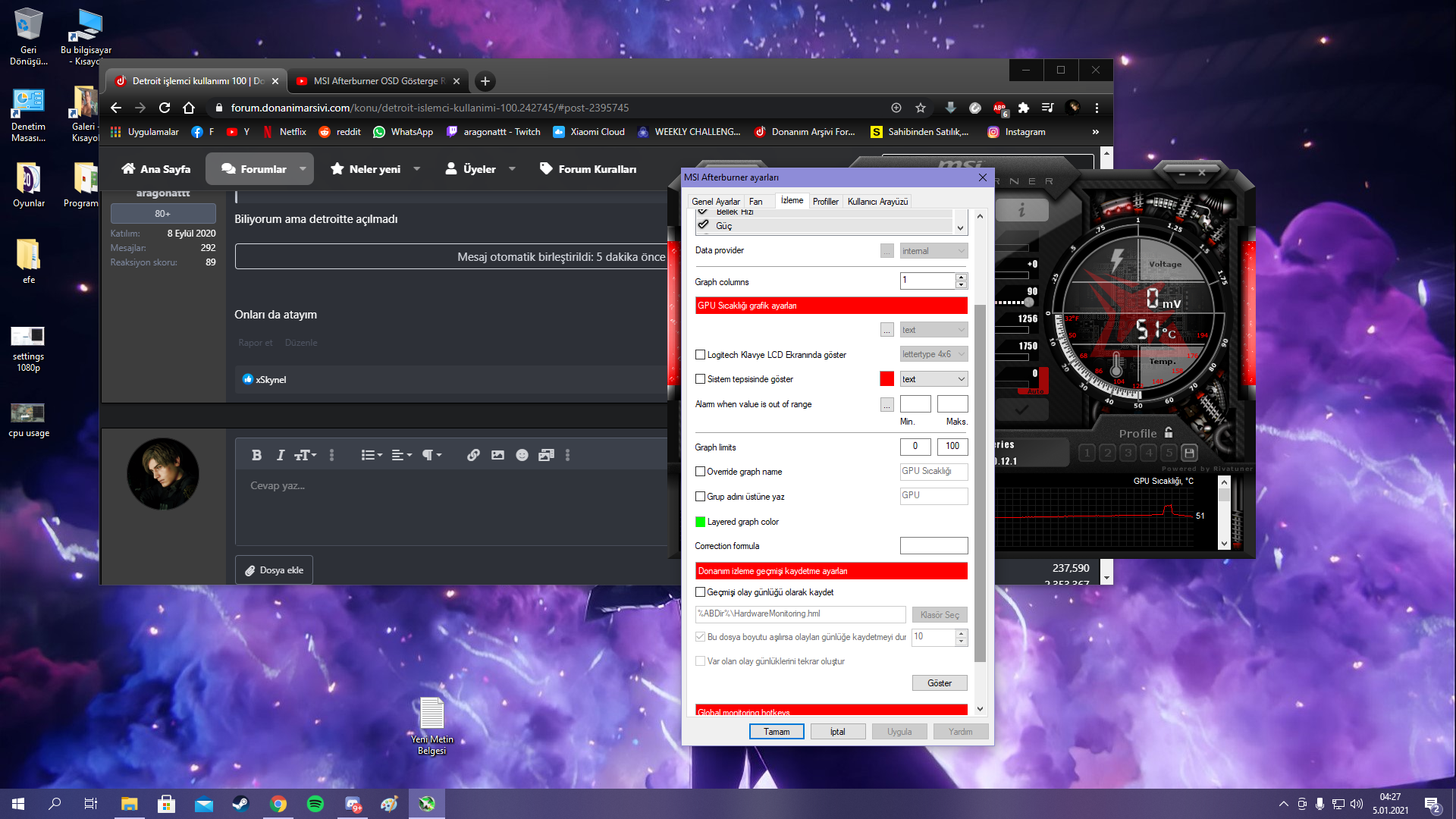Switch to the Genel Ayarlar tab
The height and width of the screenshot is (819, 1456).
coord(715,201)
